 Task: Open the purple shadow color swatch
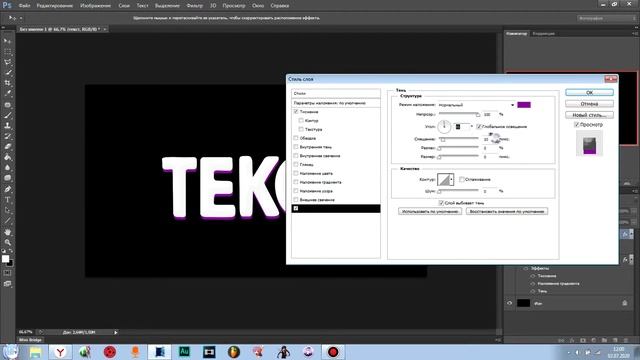pos(524,105)
